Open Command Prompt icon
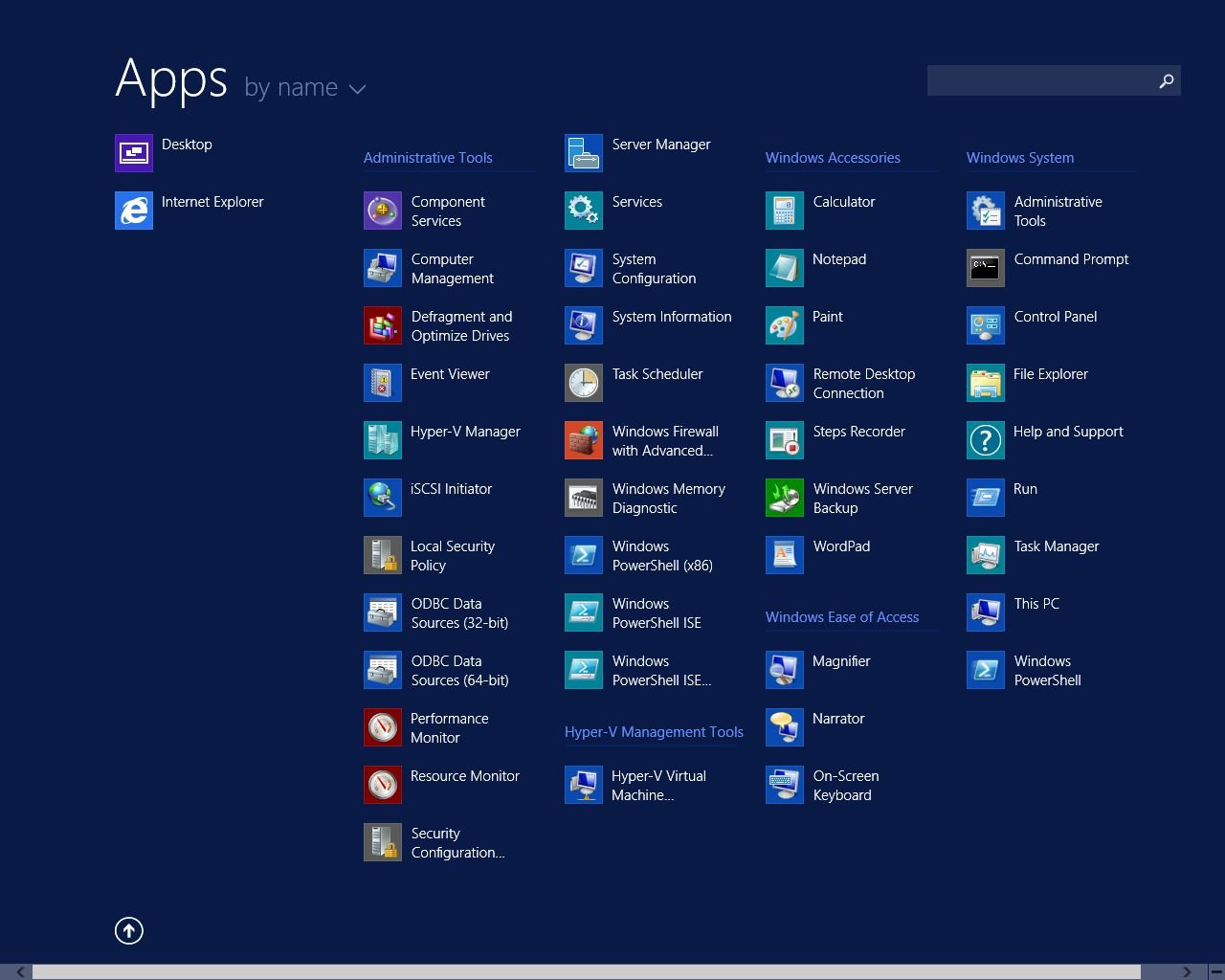The image size is (1225, 980). (986, 268)
